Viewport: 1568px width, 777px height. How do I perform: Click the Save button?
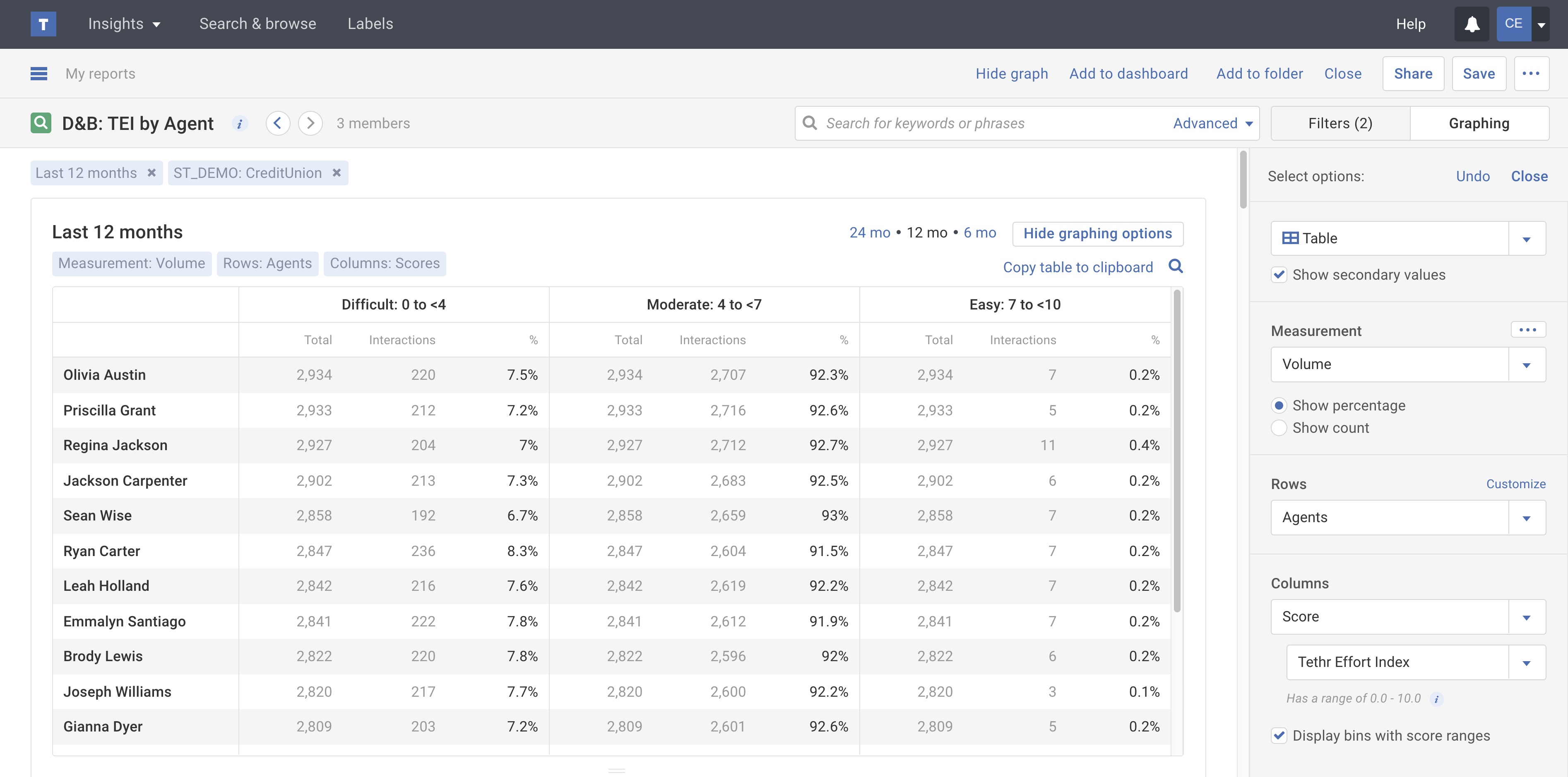tap(1478, 74)
